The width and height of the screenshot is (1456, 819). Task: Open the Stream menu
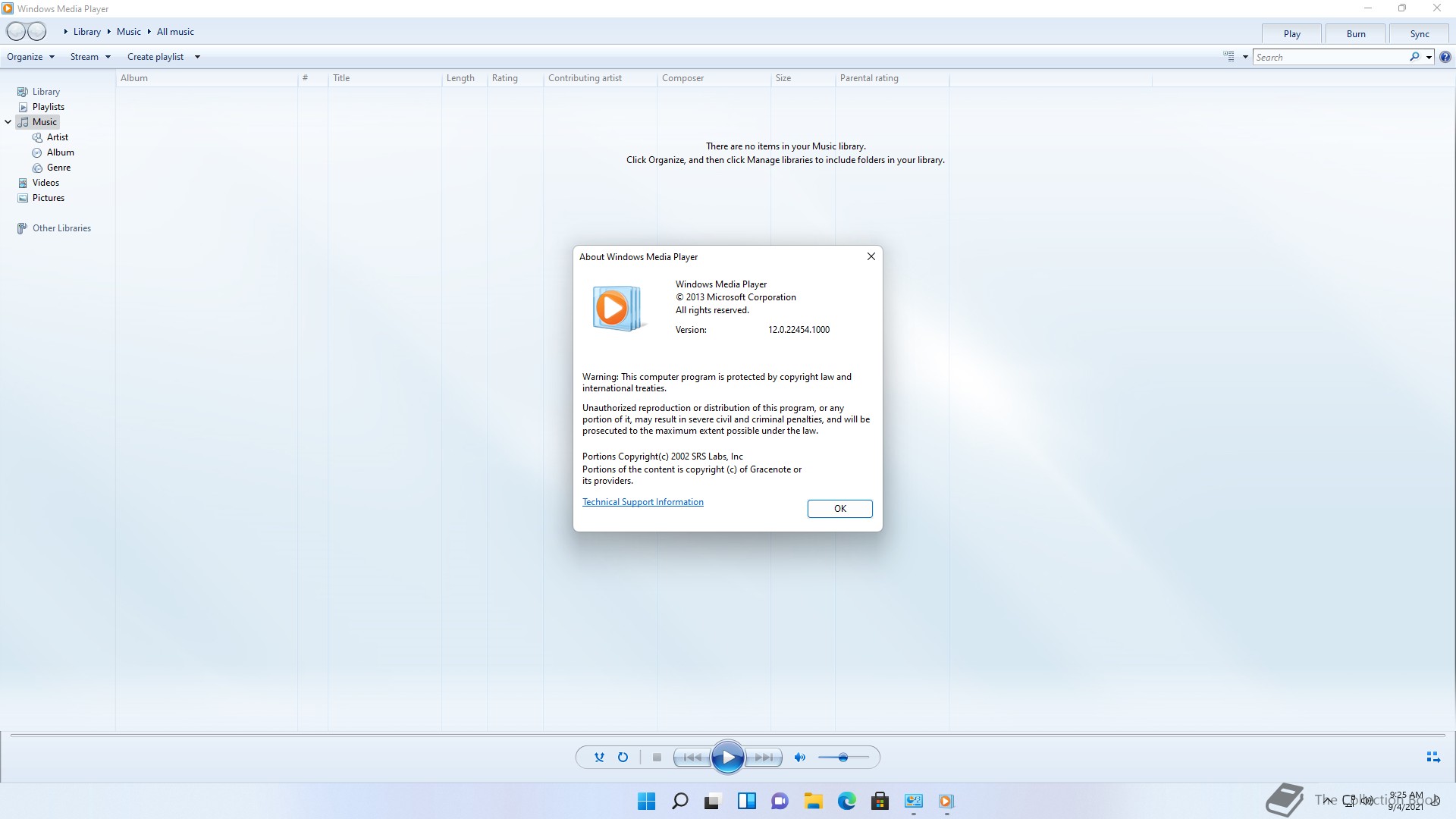click(x=90, y=57)
